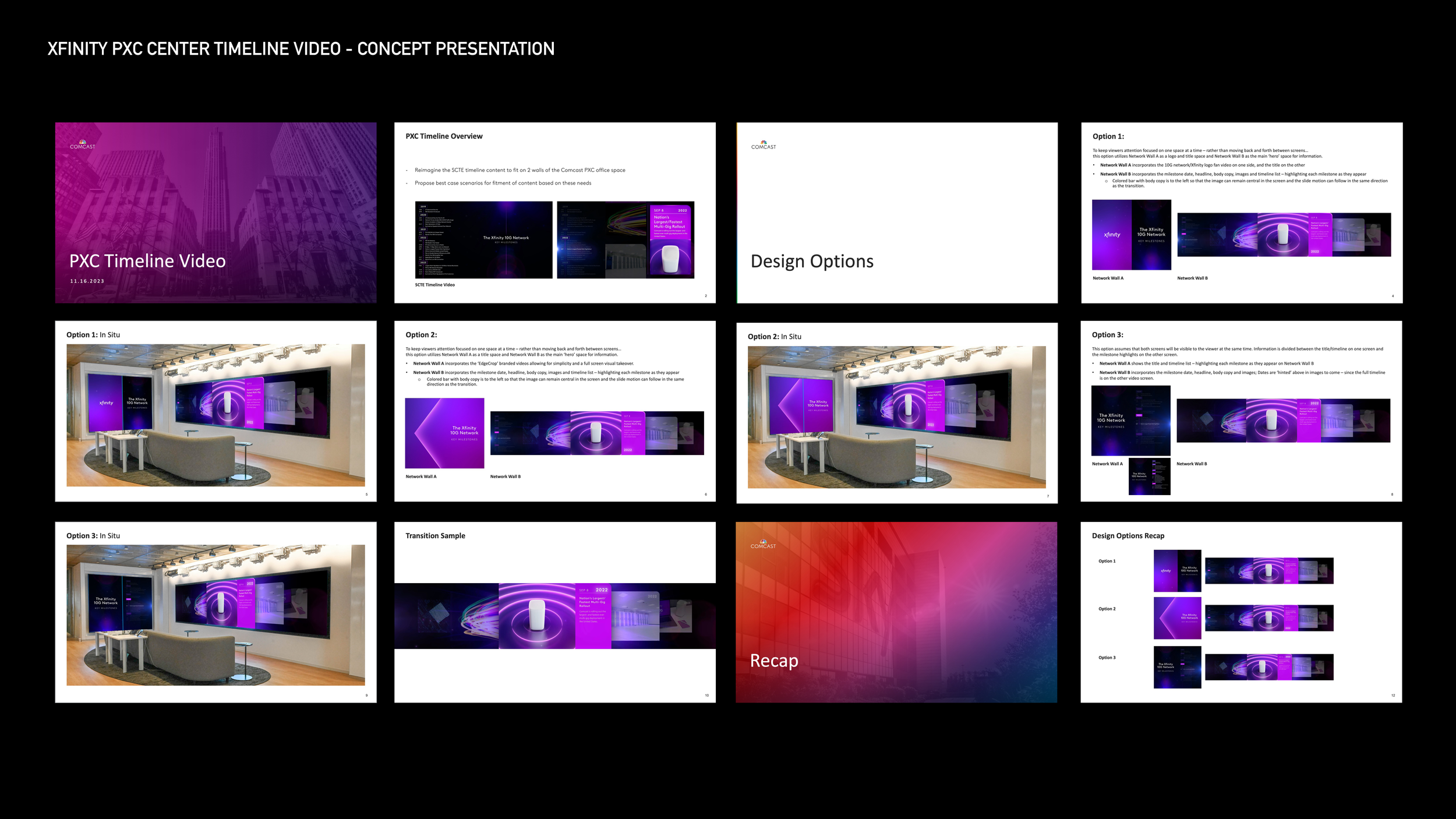Click the 'Option 1: In Situ' heading
The width and height of the screenshot is (1456, 819).
point(93,335)
